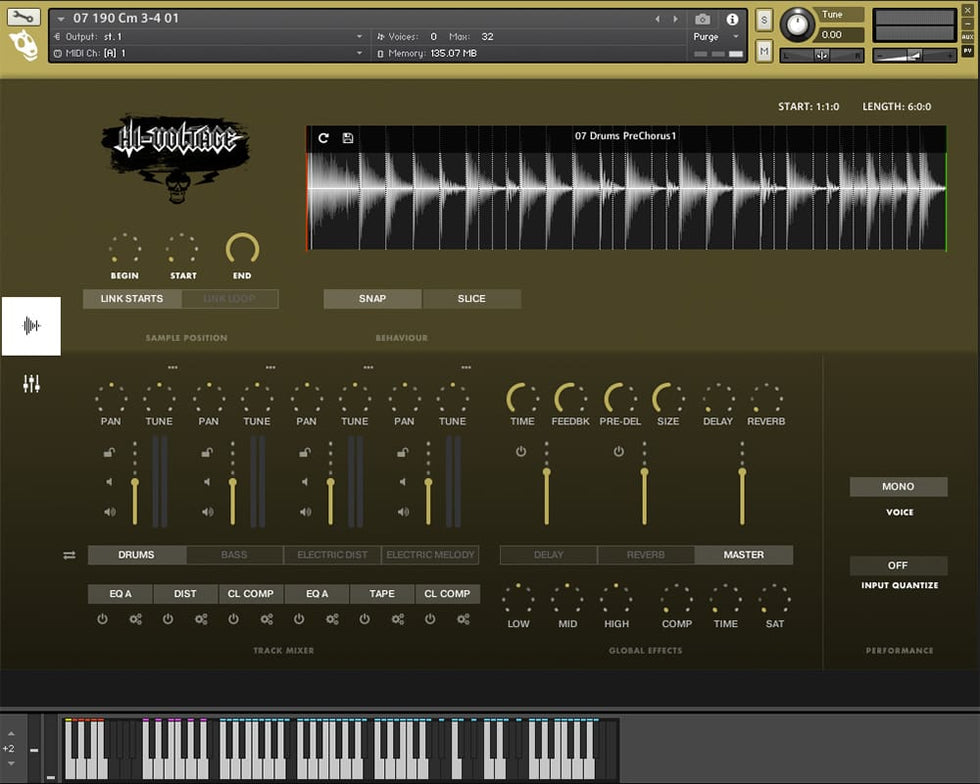Click the camera snapshot icon
Viewport: 980px width, 784px height.
click(x=703, y=19)
